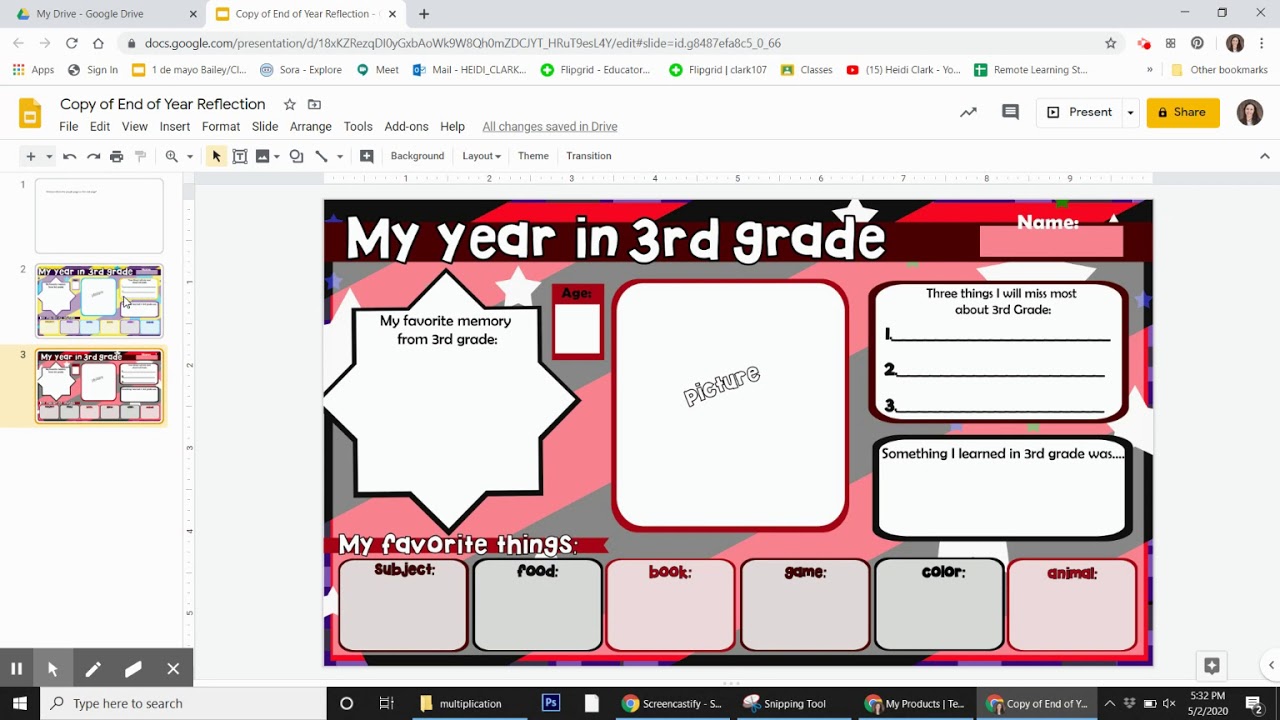Reload the page
This screenshot has height=720, width=1280.
71,43
